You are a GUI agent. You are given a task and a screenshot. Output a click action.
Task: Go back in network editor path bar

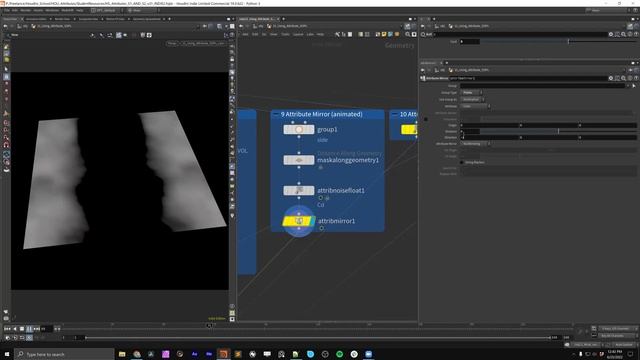coord(241,26)
